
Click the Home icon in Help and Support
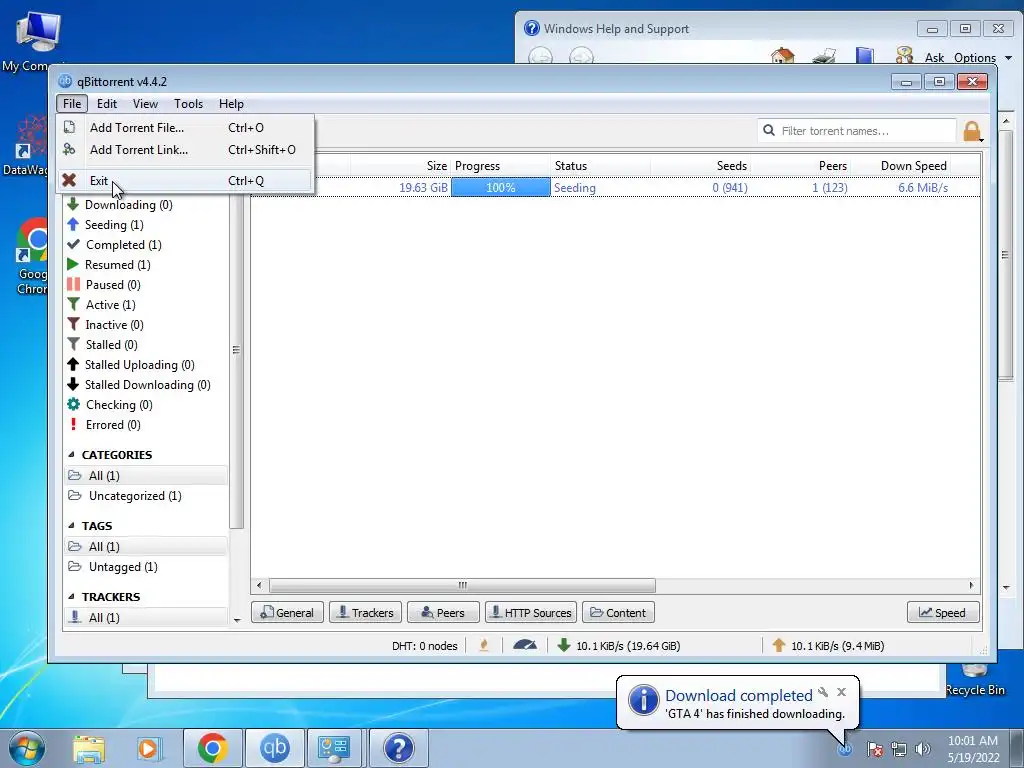[x=782, y=56]
